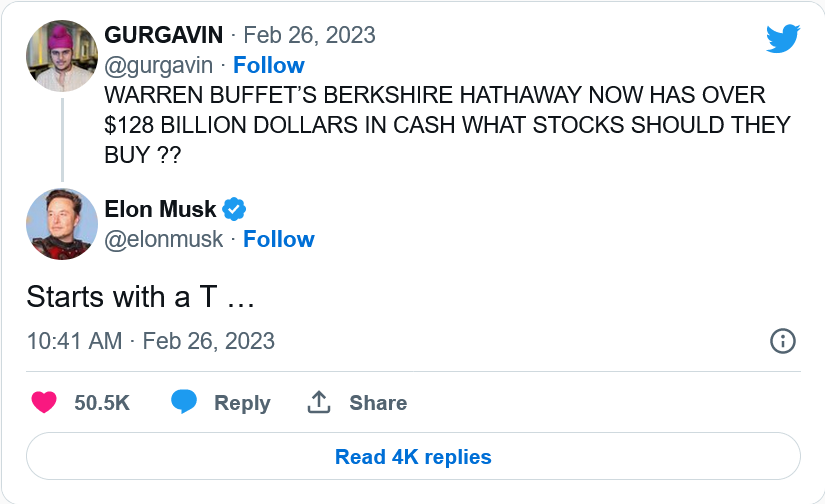The width and height of the screenshot is (825, 504).
Task: Click the share arrow icon
Action: click(319, 402)
